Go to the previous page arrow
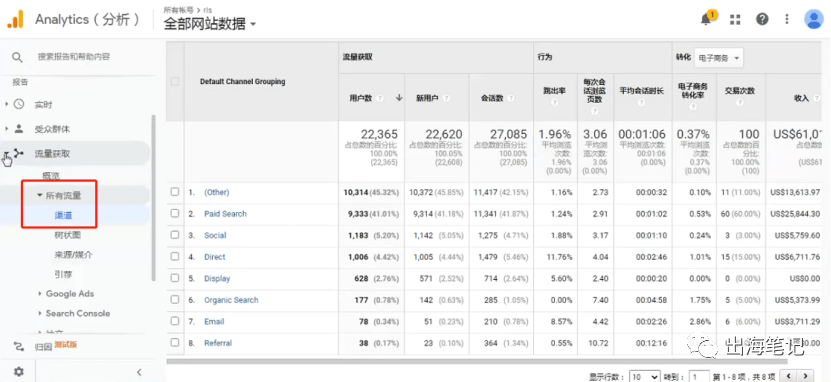The image size is (831, 382). pos(789,376)
